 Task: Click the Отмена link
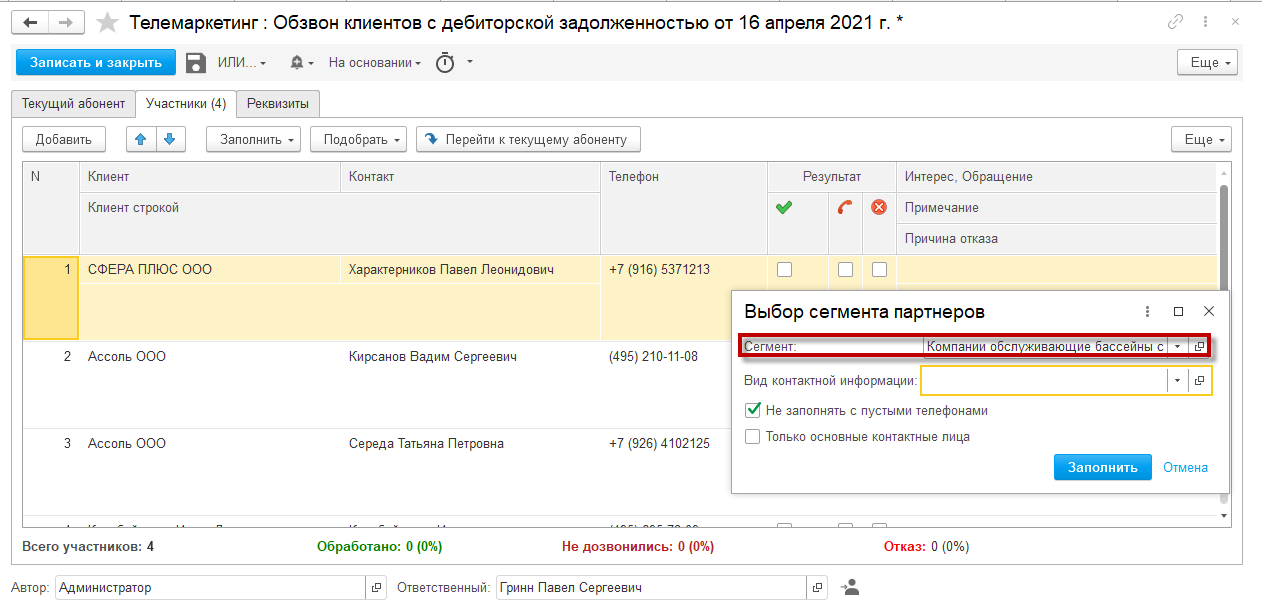1184,467
